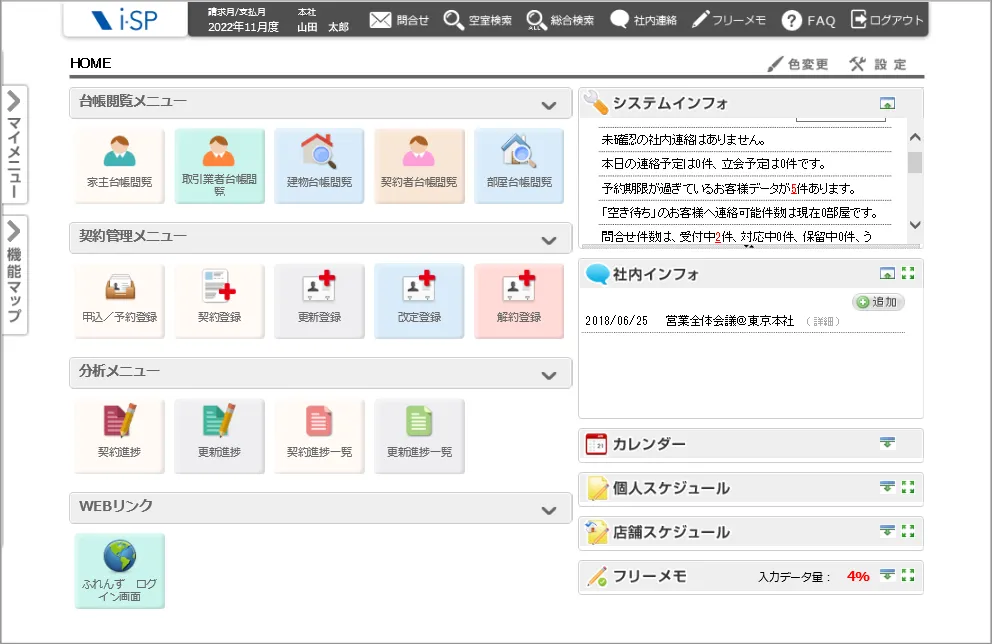
Task: Open the 契約登録 icon tile
Action: 220,301
